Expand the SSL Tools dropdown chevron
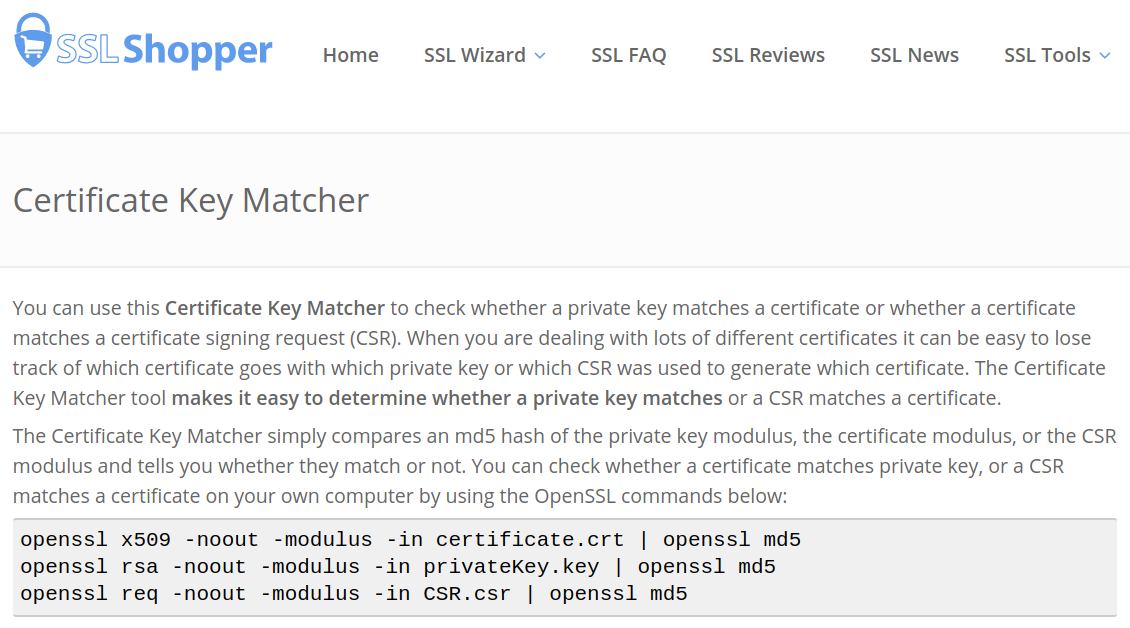 pos(1105,56)
